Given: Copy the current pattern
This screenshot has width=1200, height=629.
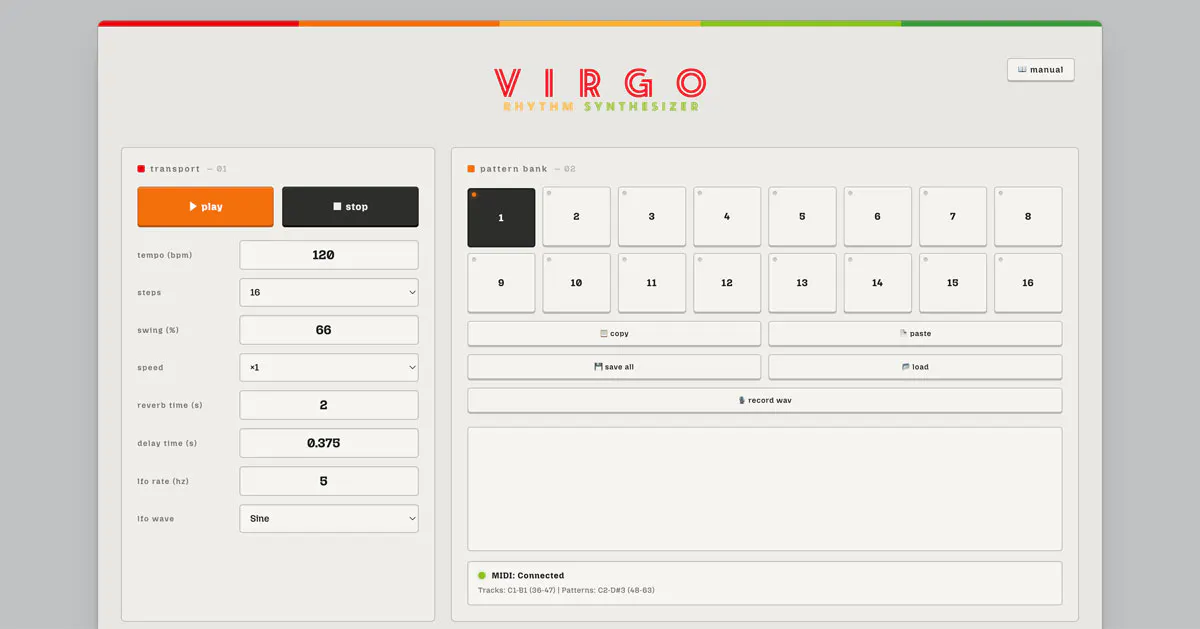Looking at the screenshot, I should click(x=614, y=334).
